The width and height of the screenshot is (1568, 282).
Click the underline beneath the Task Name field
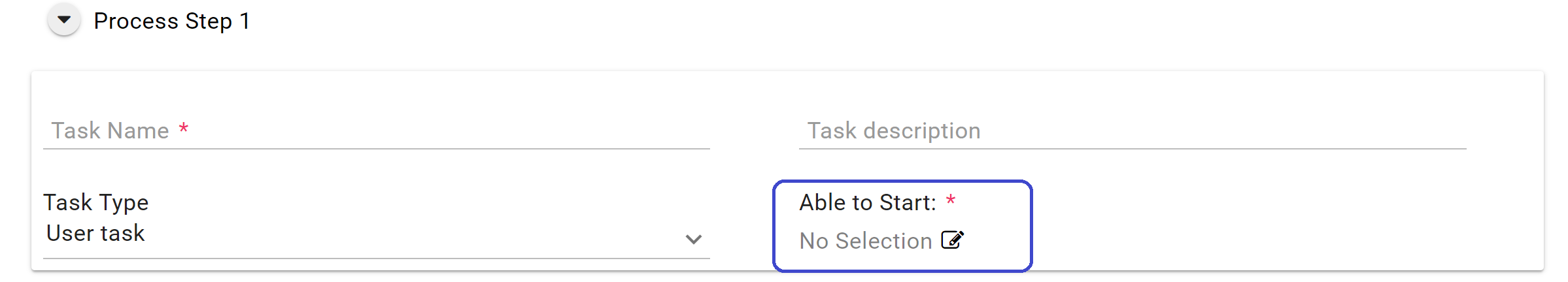376,149
